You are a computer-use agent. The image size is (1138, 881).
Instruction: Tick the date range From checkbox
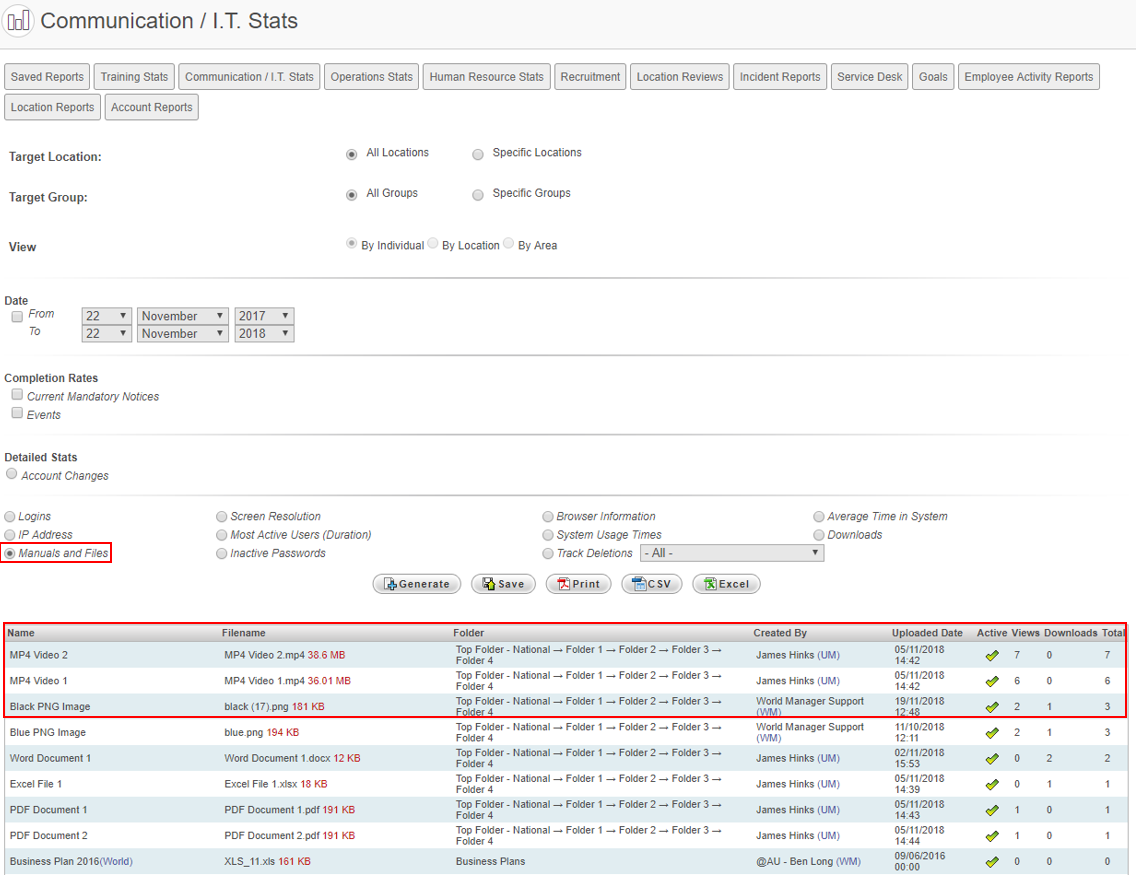pyautogui.click(x=17, y=316)
